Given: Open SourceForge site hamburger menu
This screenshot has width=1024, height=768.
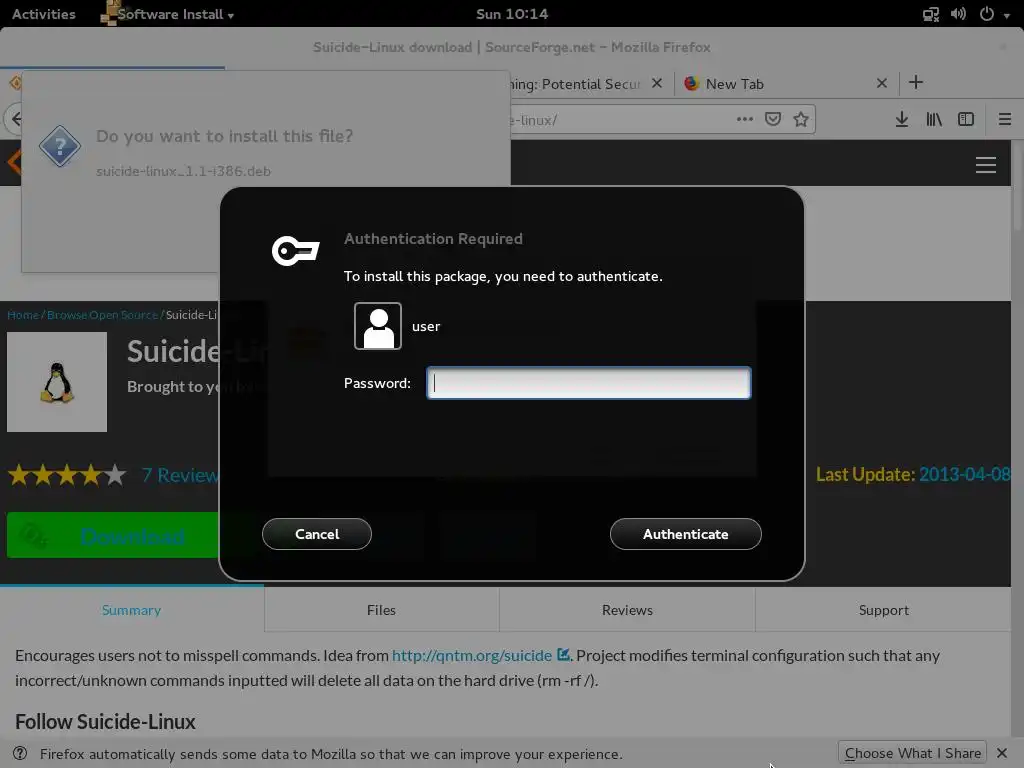Looking at the screenshot, I should tap(985, 165).
